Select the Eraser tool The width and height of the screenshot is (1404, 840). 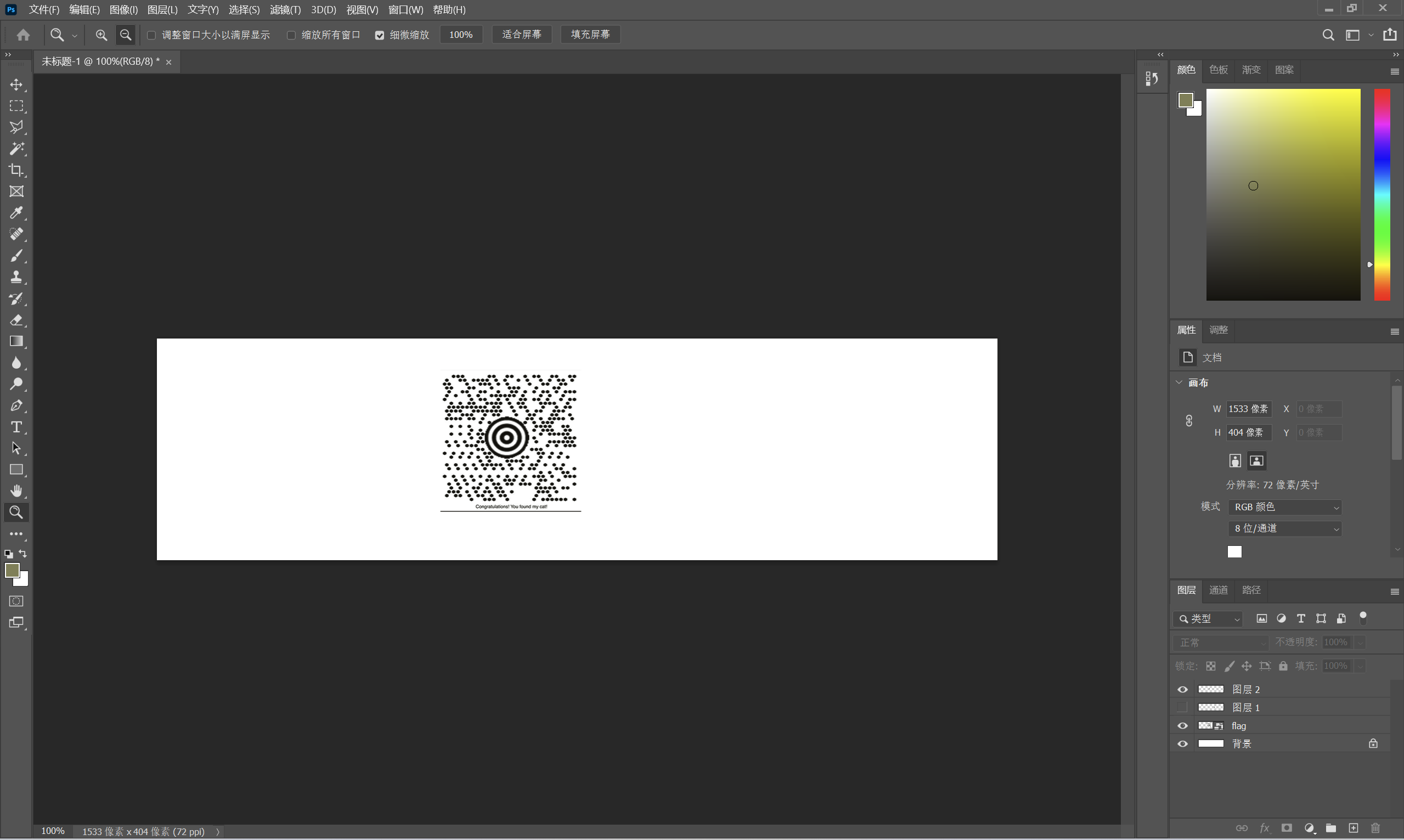[x=16, y=320]
